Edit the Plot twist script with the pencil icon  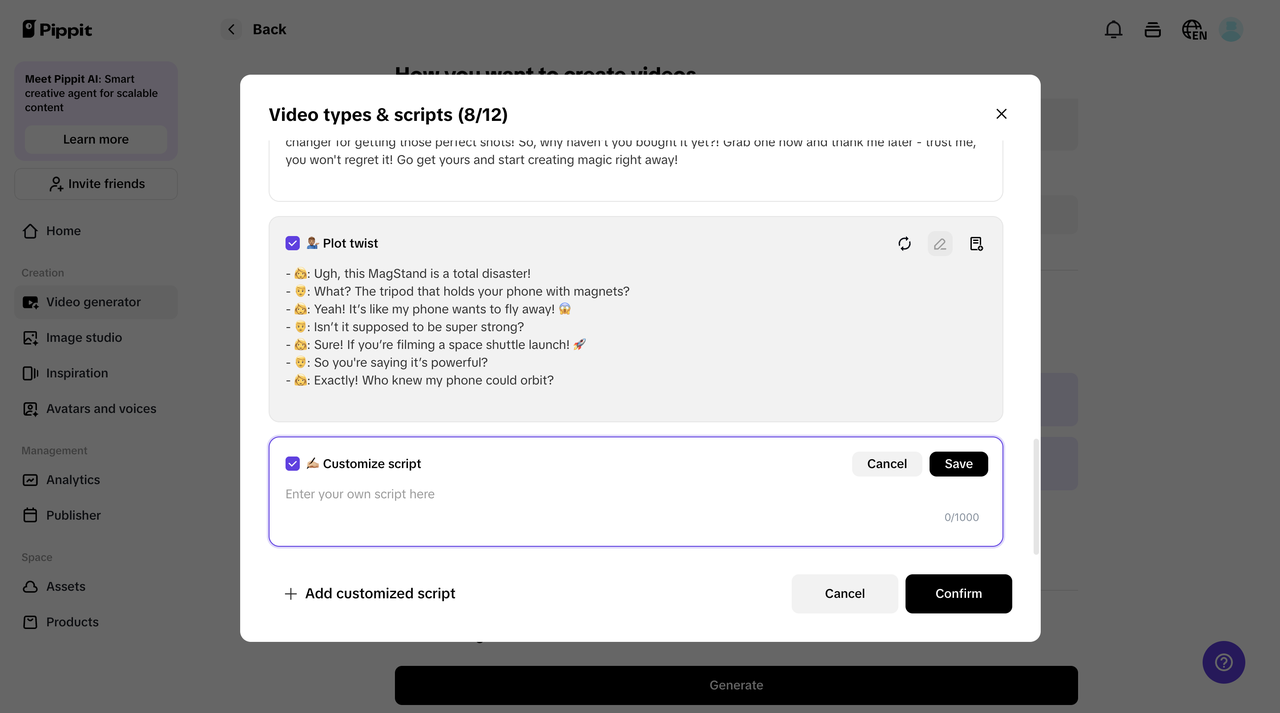click(939, 243)
